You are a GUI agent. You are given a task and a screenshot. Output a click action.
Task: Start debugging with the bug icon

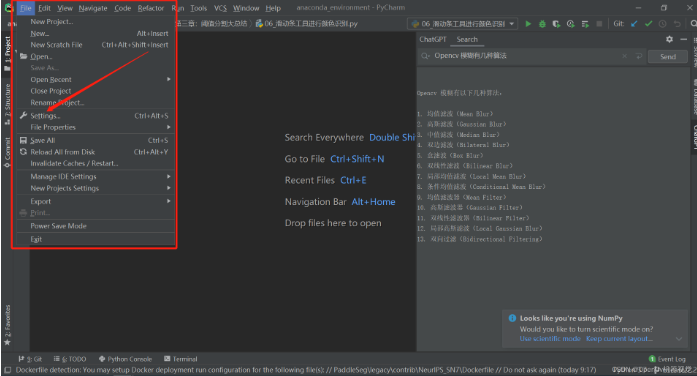pyautogui.click(x=542, y=24)
